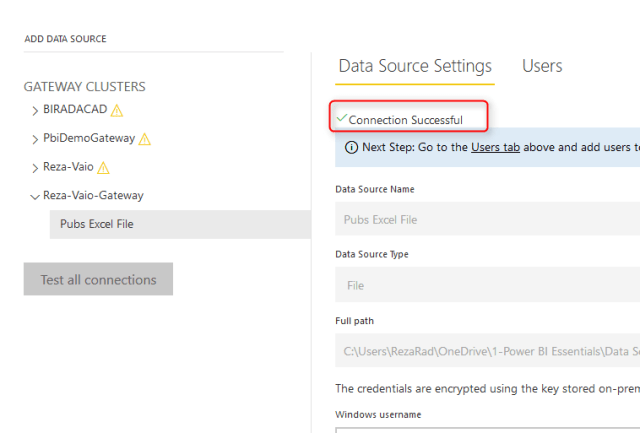
Task: Select Pubs Excel File data source
Action: [97, 224]
